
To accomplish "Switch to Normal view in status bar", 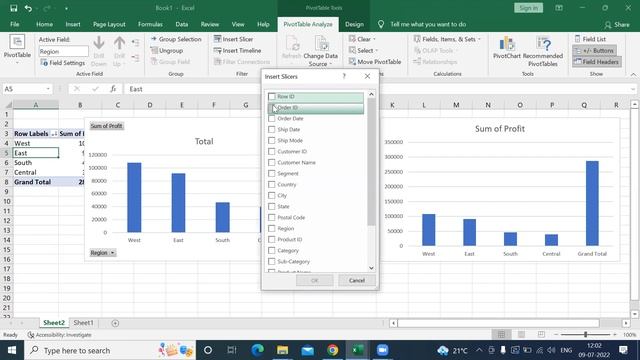I will (x=501, y=335).
